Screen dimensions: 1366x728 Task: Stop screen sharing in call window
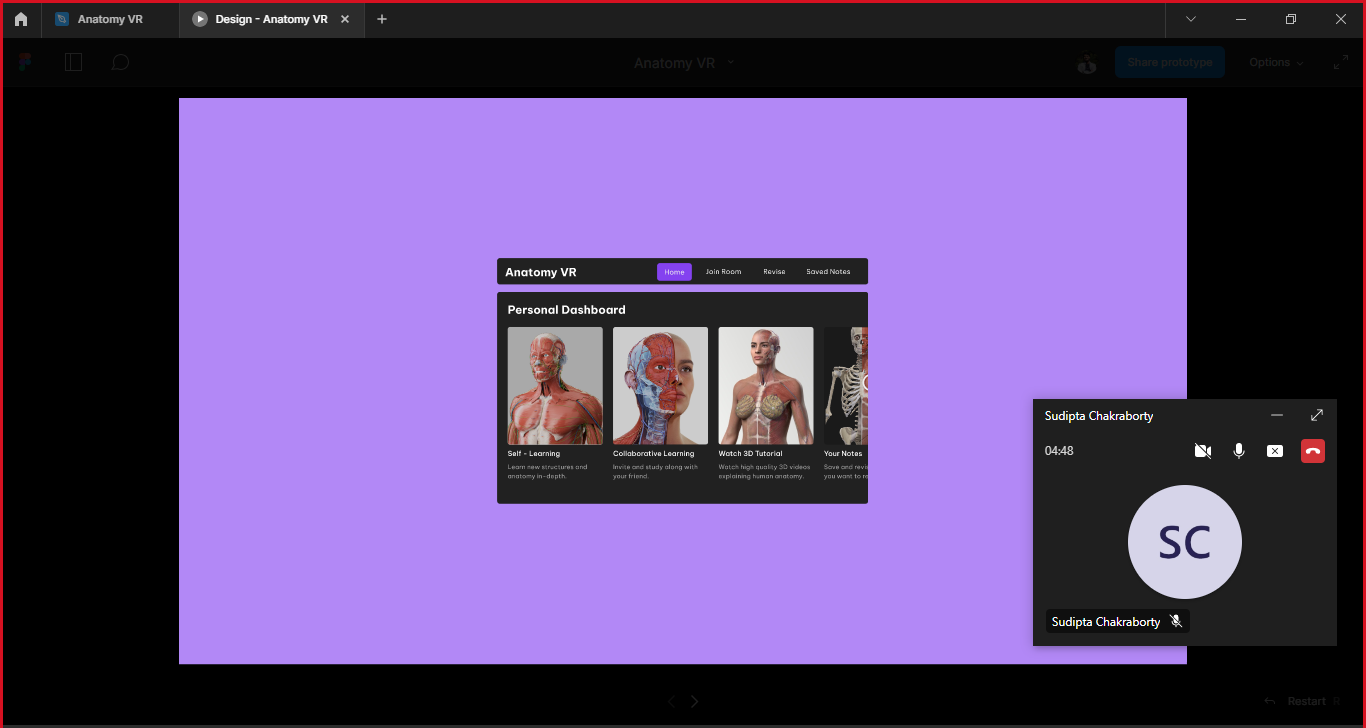click(x=1275, y=451)
